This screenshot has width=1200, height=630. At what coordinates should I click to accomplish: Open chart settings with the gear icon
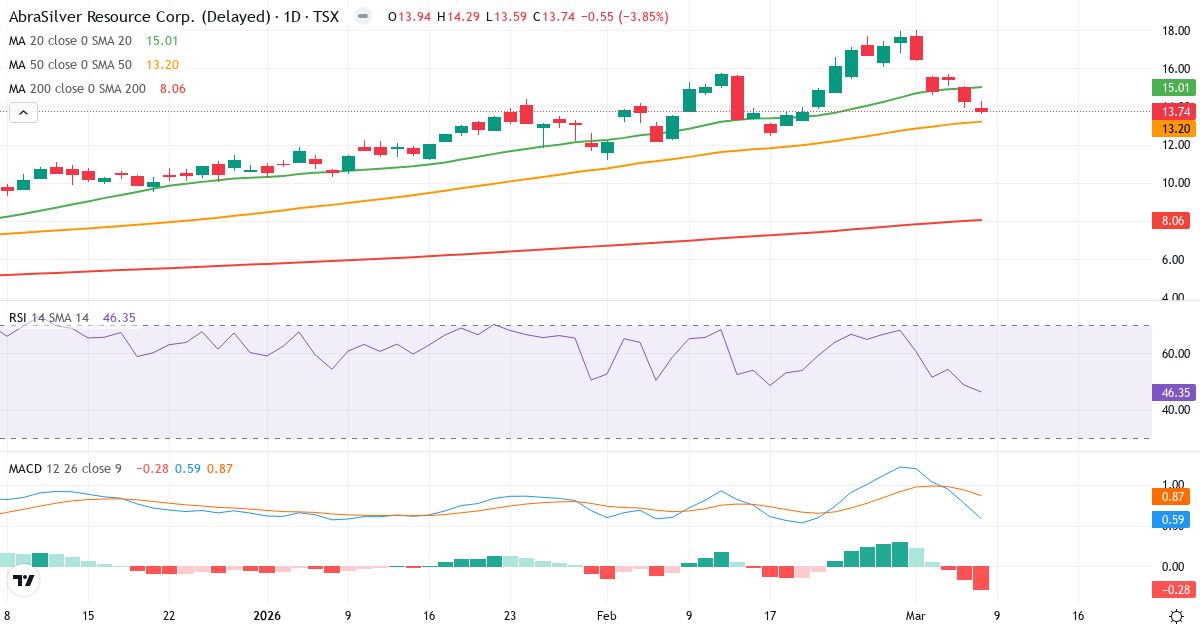(x=1178, y=618)
